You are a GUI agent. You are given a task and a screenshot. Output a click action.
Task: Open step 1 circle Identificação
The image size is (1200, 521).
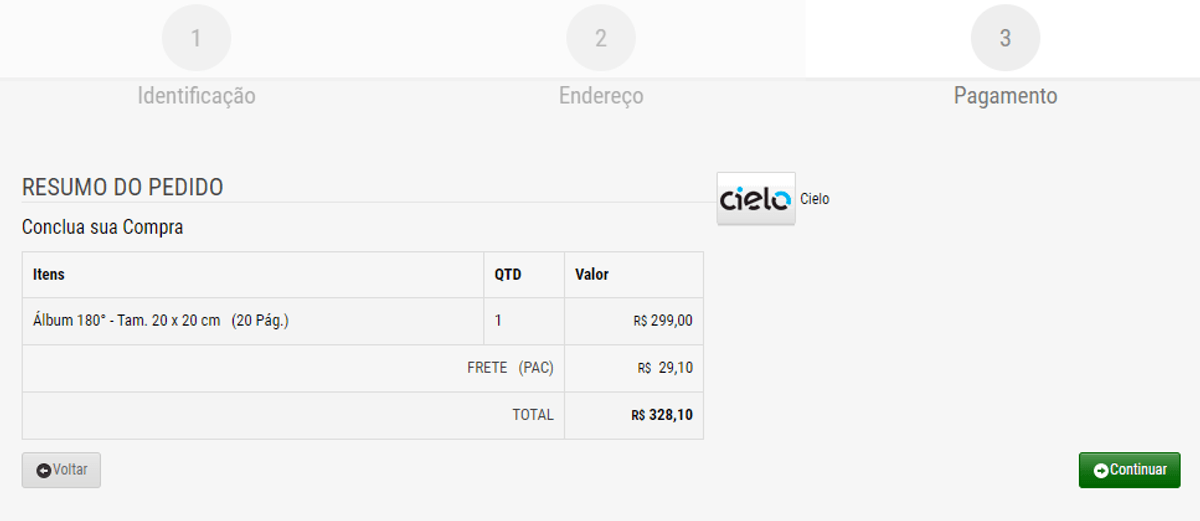(196, 38)
